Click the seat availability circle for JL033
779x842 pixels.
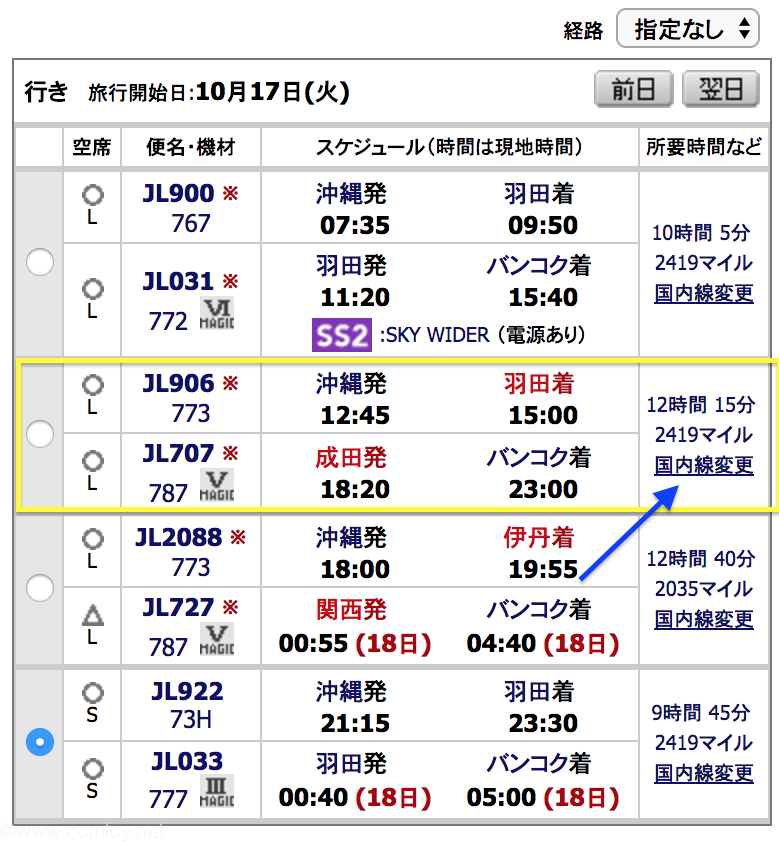coord(92,769)
